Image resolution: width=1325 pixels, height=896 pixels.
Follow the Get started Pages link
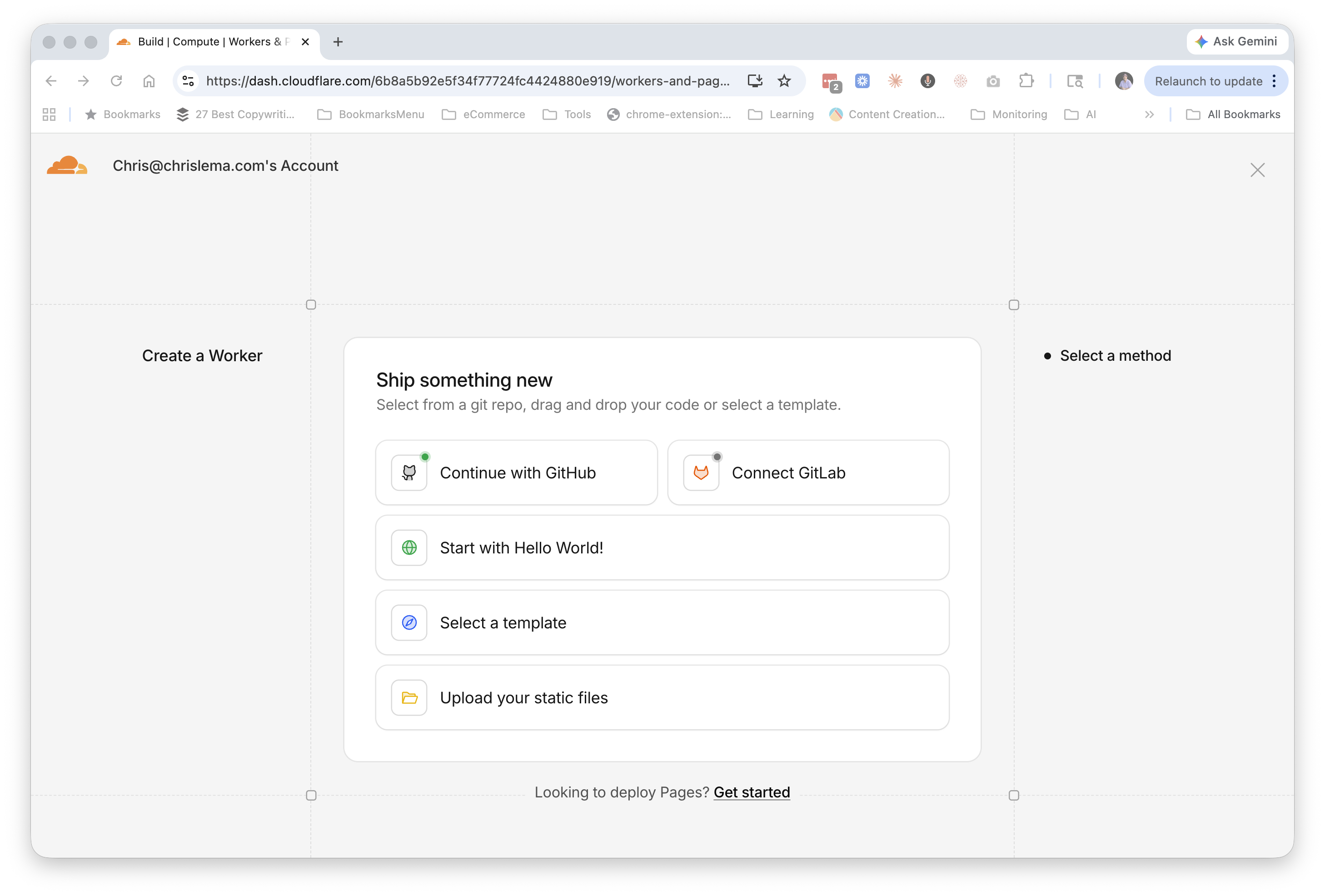pos(752,792)
